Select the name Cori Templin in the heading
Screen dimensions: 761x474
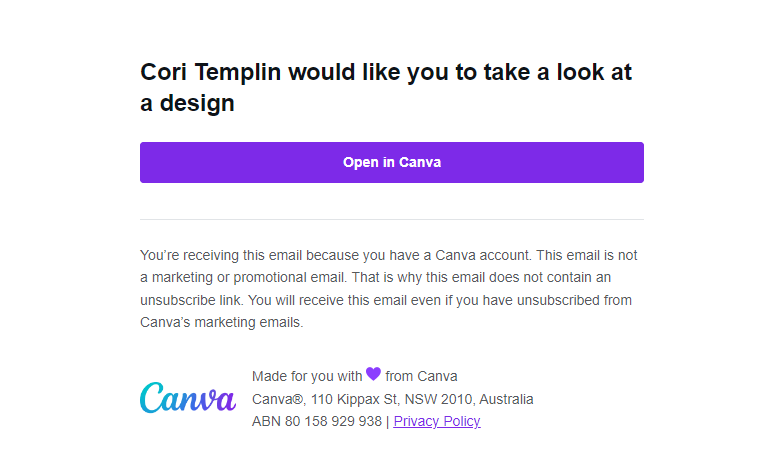pos(211,72)
